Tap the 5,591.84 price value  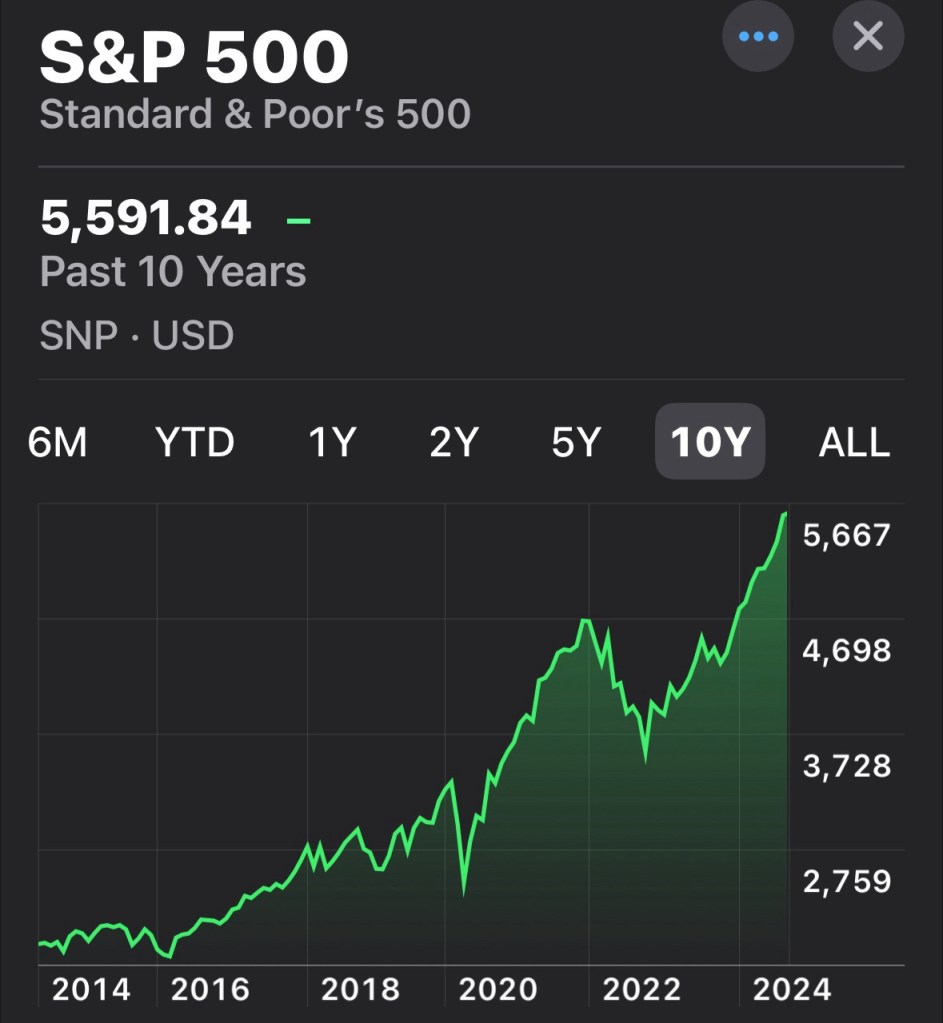point(146,218)
